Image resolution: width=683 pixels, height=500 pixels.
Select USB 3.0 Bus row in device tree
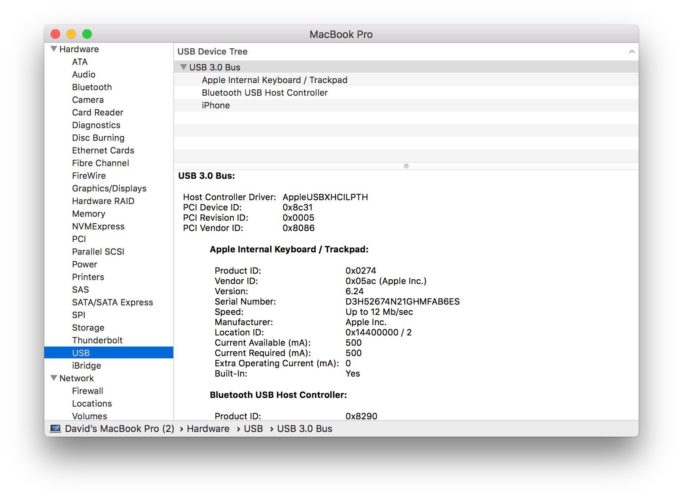point(406,67)
